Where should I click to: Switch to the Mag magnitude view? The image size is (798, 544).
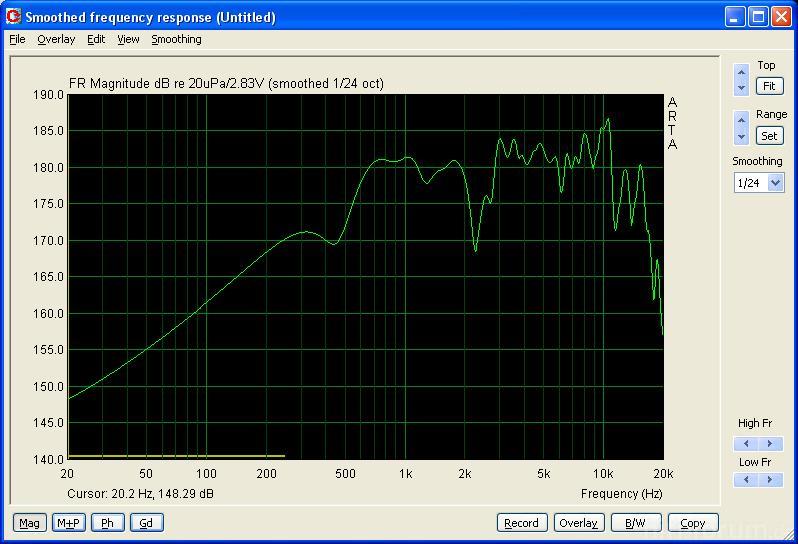(29, 522)
